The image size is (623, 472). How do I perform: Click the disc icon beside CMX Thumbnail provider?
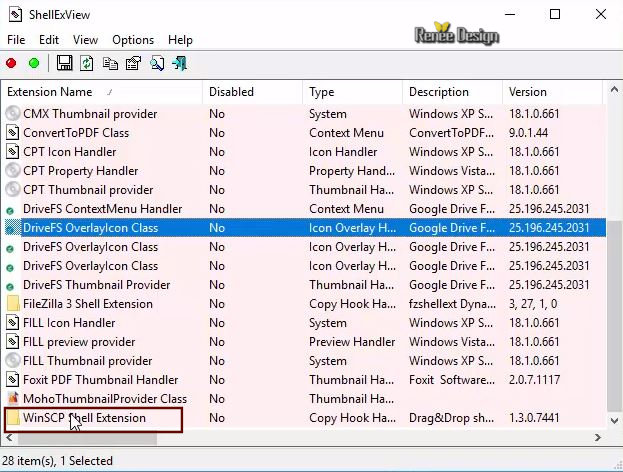(x=13, y=114)
